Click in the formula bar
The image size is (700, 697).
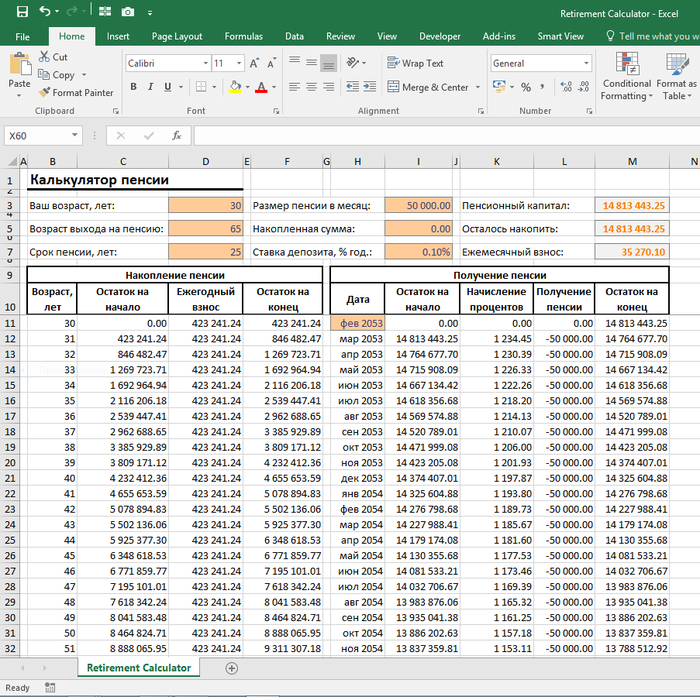(446, 135)
